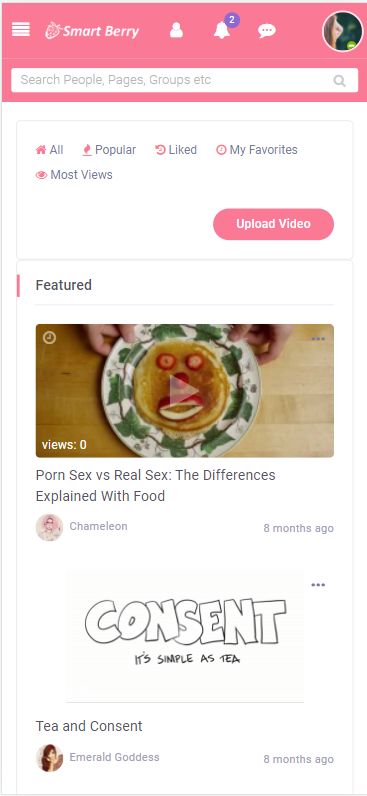Select the All videos filter
Screen dimensions: 367x796
pyautogui.click(x=49, y=150)
